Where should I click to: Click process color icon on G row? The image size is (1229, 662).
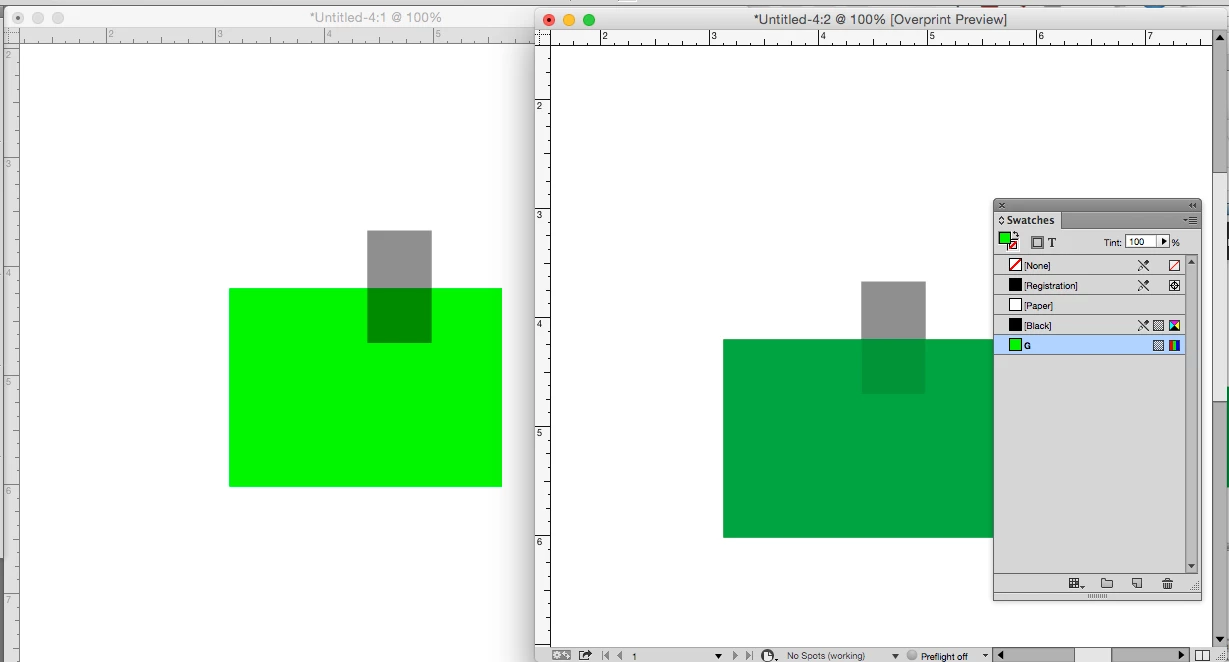[x=1158, y=345]
